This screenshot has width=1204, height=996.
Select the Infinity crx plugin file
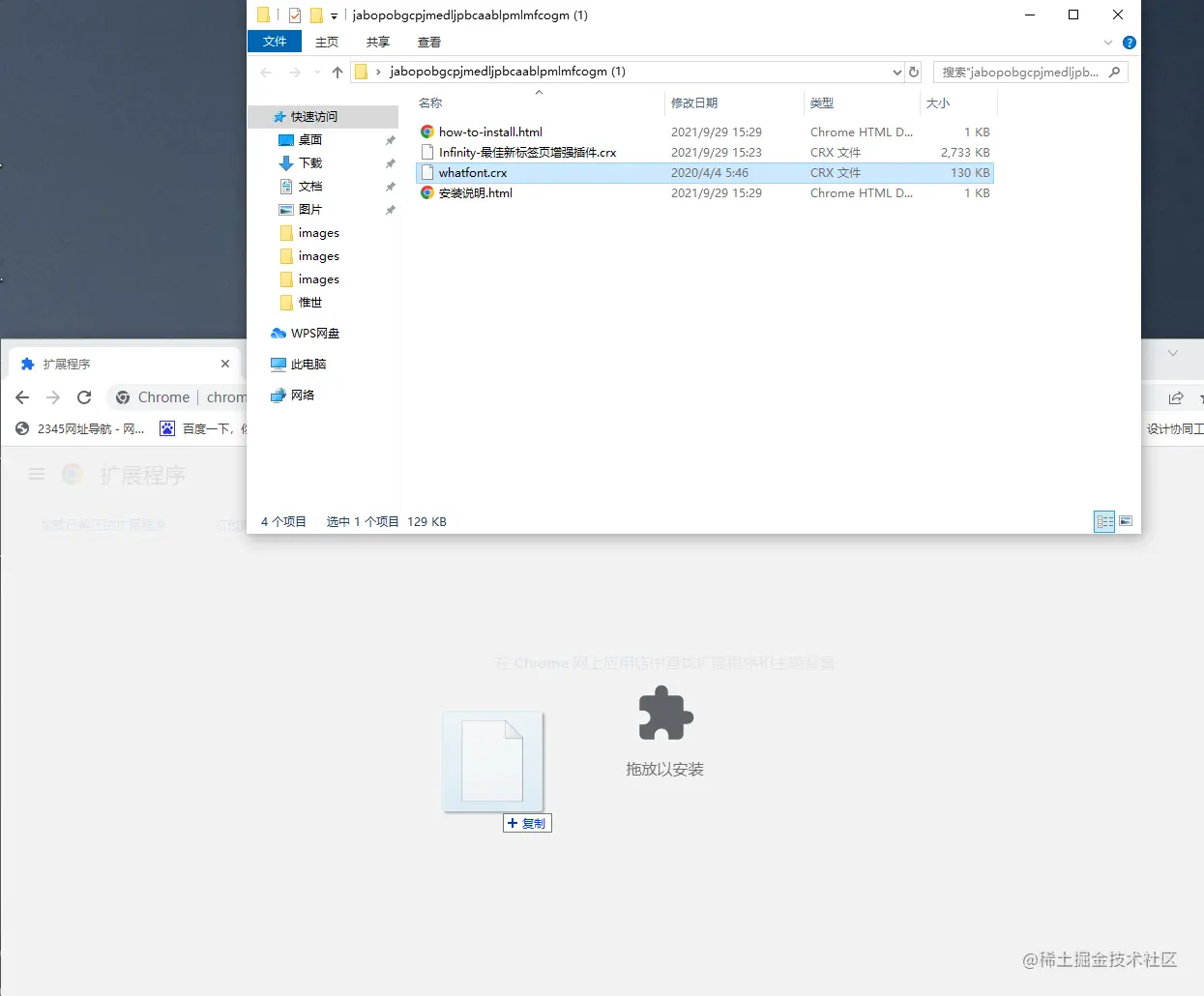(x=705, y=152)
